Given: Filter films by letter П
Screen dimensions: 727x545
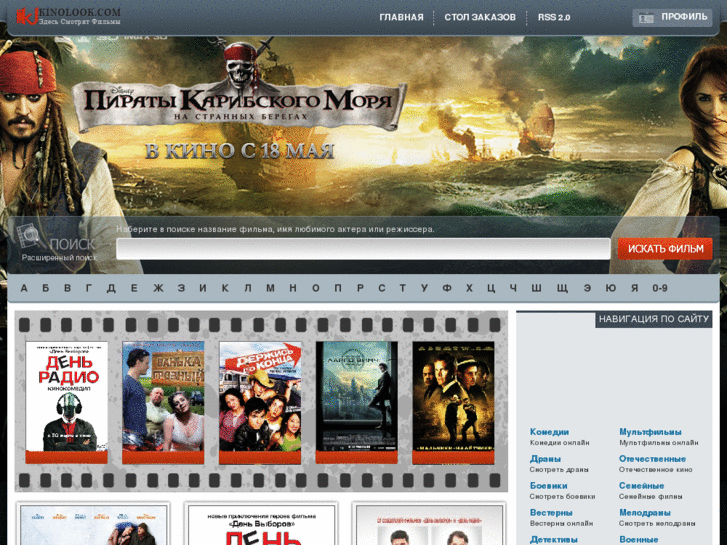Looking at the screenshot, I should [338, 289].
